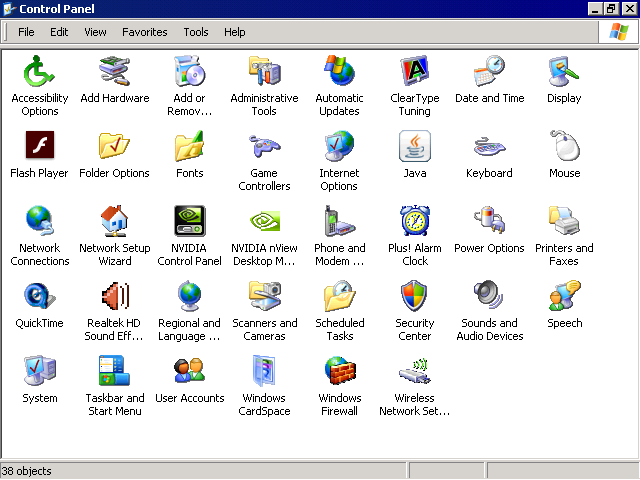Viewport: 640px width, 480px height.
Task: Select the Administrative Tools icon
Action: (x=264, y=71)
